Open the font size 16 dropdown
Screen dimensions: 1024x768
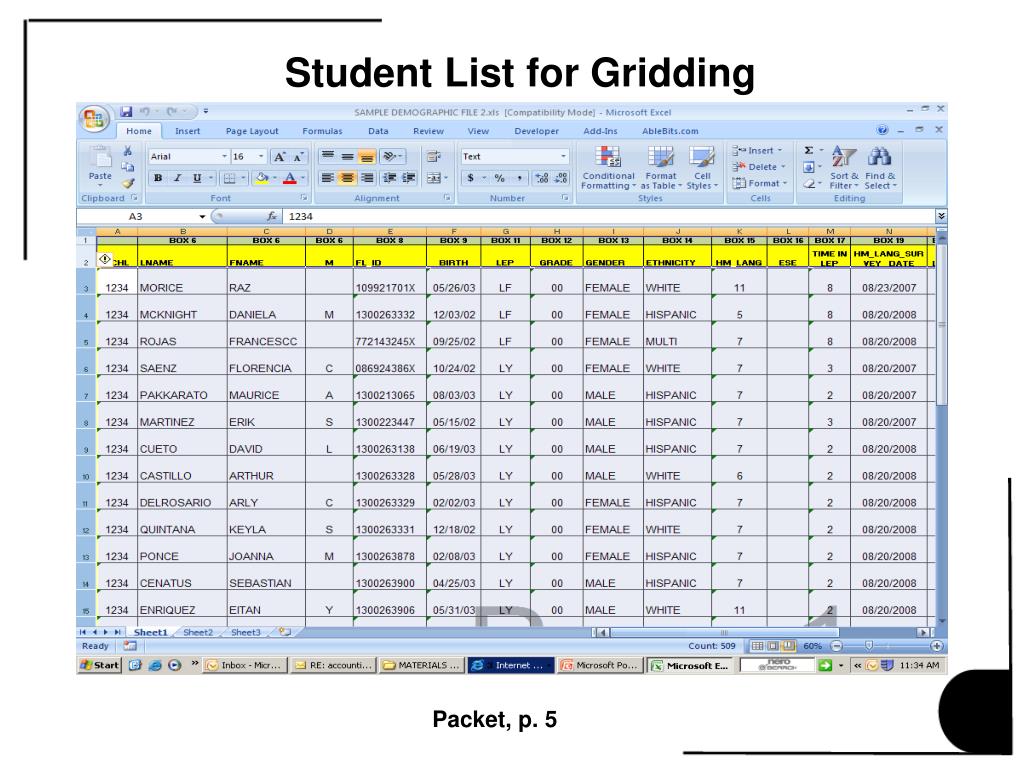tap(261, 157)
